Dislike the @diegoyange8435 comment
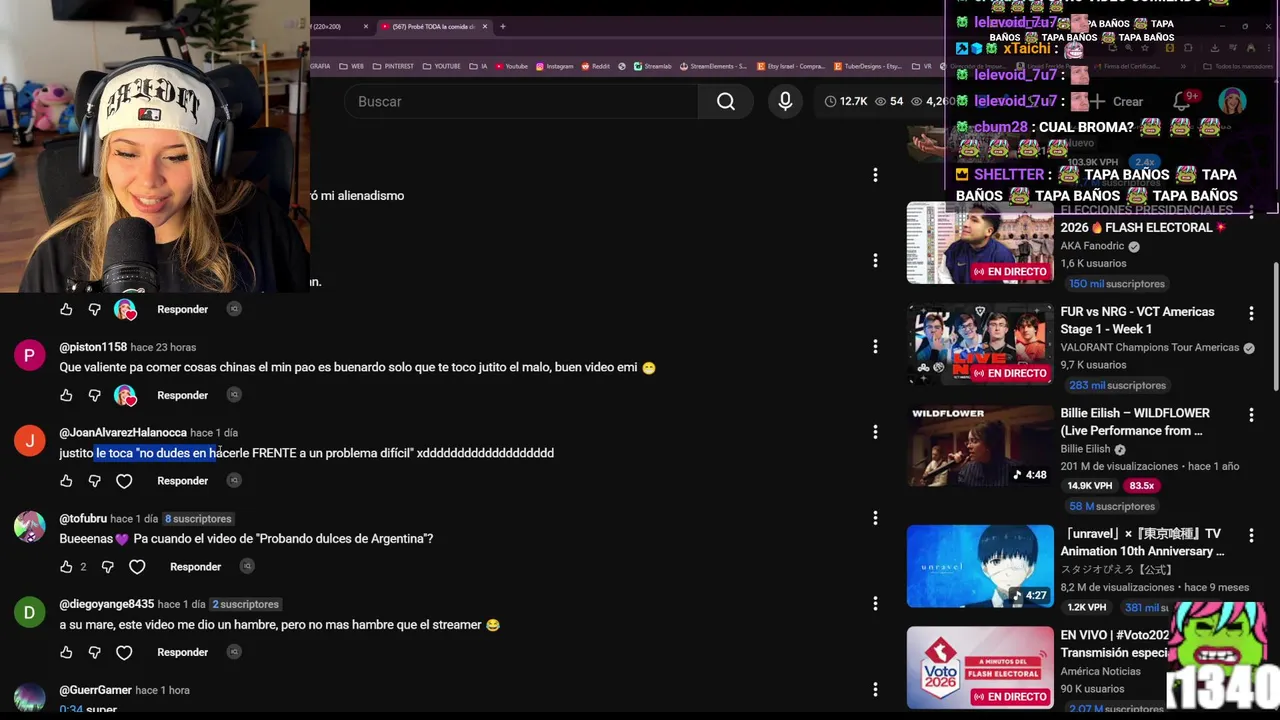1280x720 pixels. click(95, 652)
